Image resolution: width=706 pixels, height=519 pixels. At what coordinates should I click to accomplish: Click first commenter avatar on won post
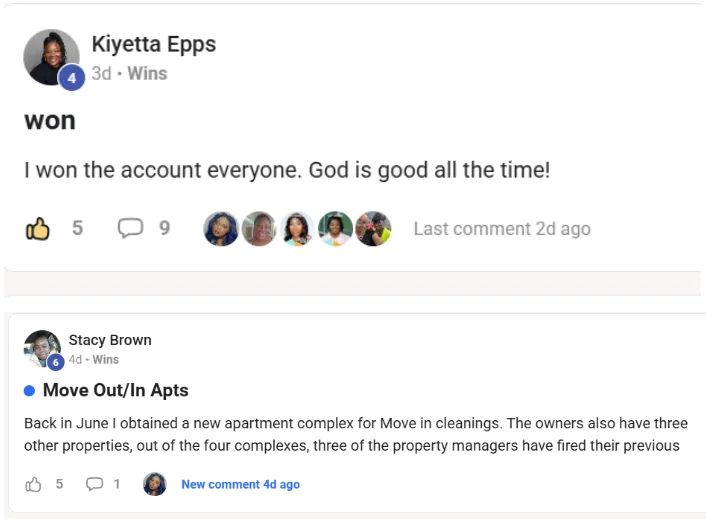point(221,229)
